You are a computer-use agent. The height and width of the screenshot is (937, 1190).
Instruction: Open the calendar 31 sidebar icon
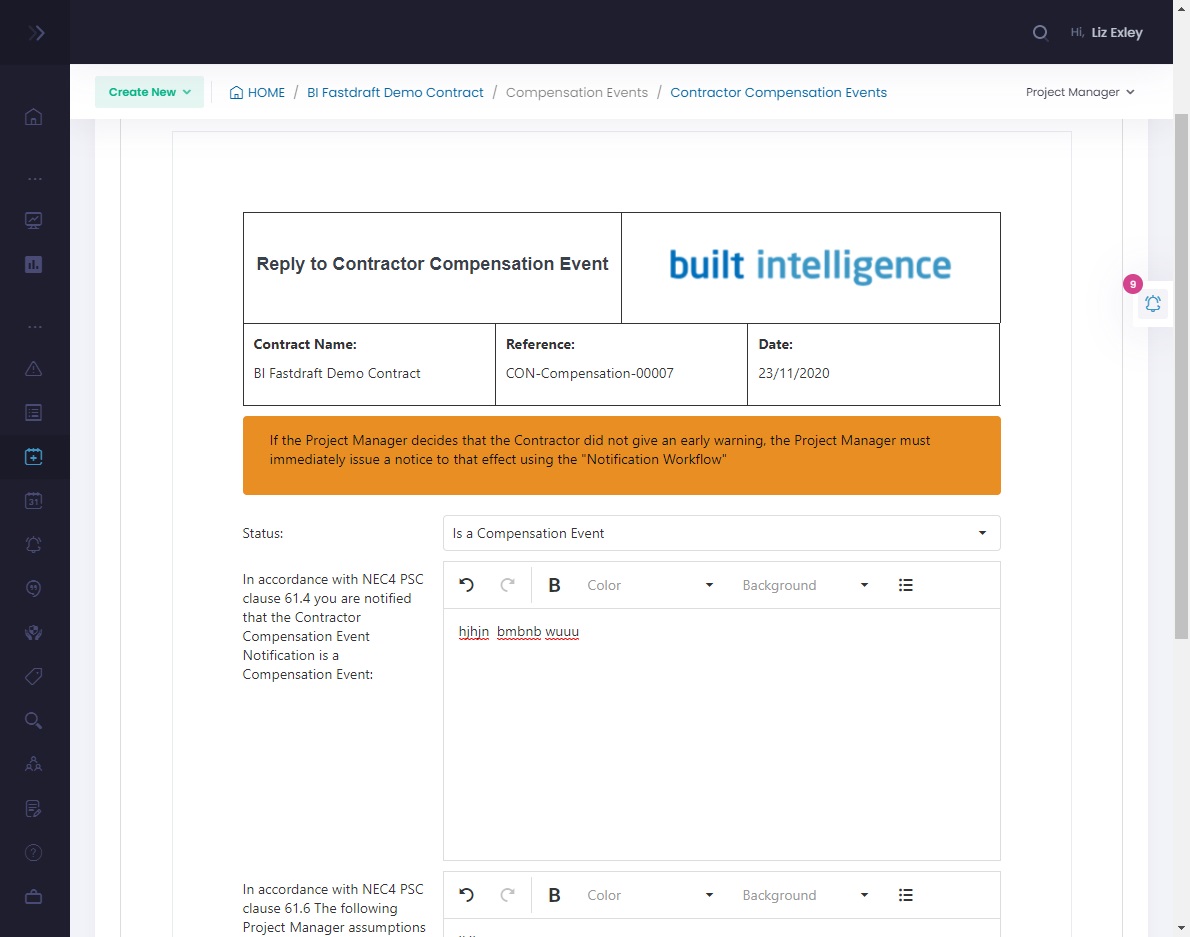coord(33,501)
